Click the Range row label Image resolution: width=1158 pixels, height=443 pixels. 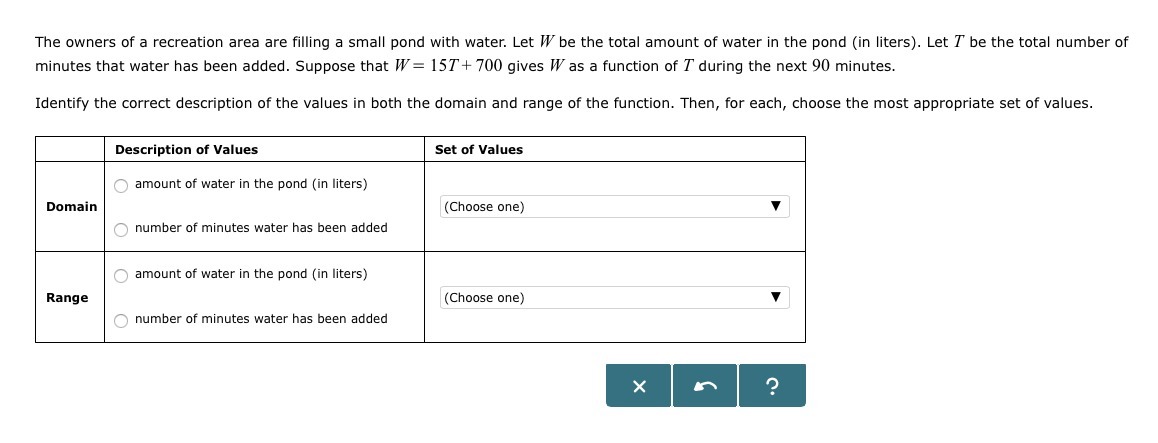(67, 298)
